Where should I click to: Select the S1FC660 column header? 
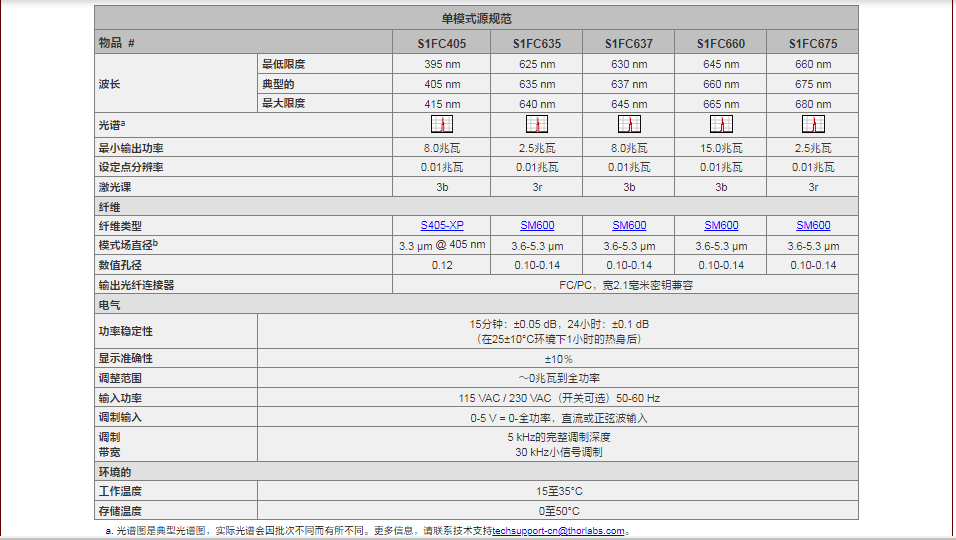click(x=721, y=43)
